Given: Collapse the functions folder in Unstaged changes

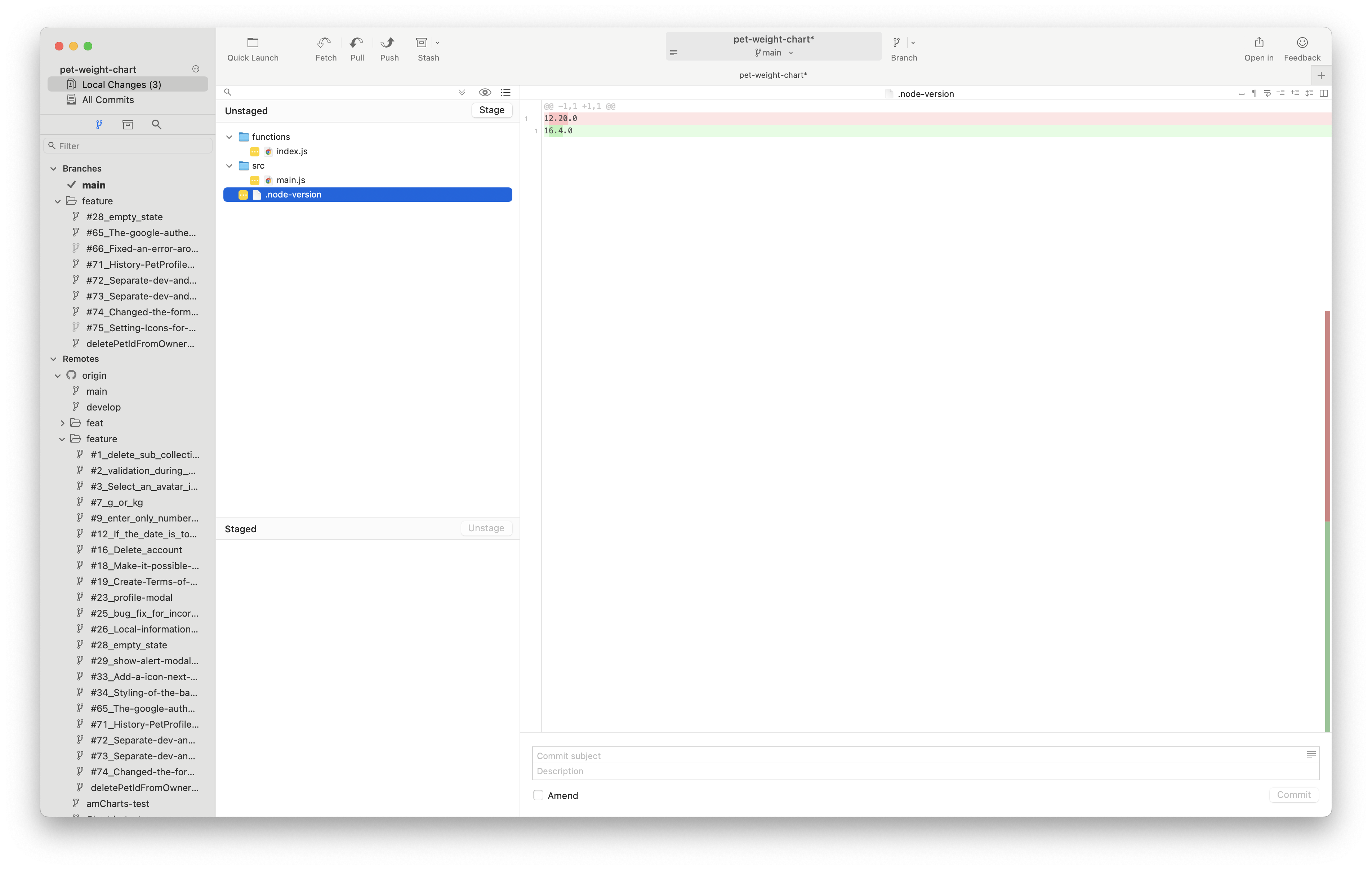Looking at the screenshot, I should (230, 136).
